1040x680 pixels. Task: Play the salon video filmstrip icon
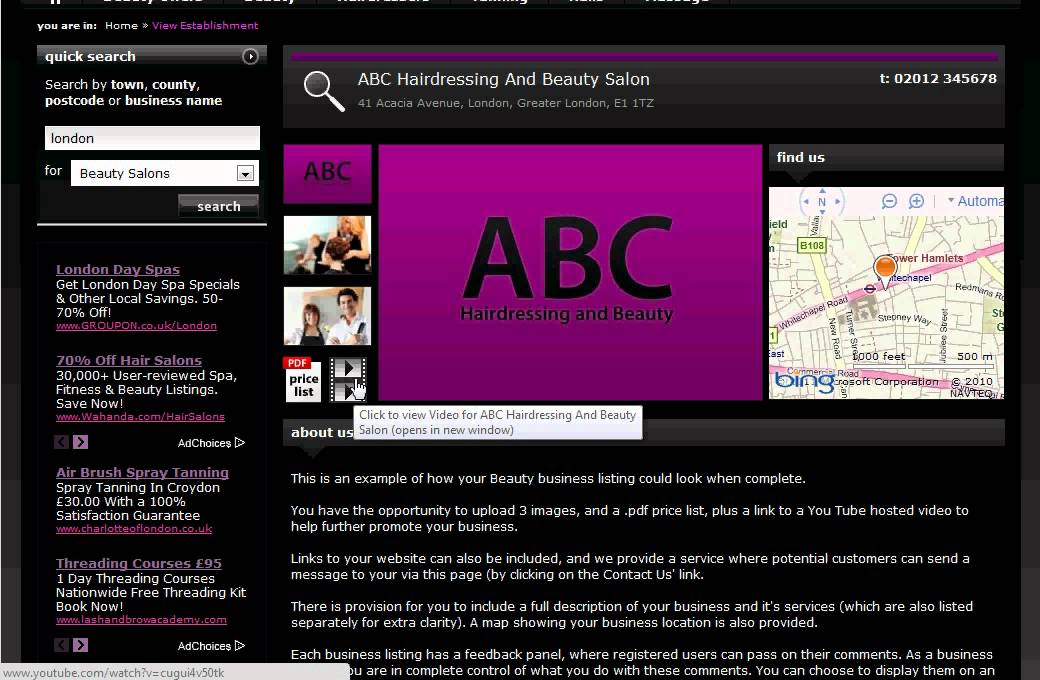[x=348, y=379]
